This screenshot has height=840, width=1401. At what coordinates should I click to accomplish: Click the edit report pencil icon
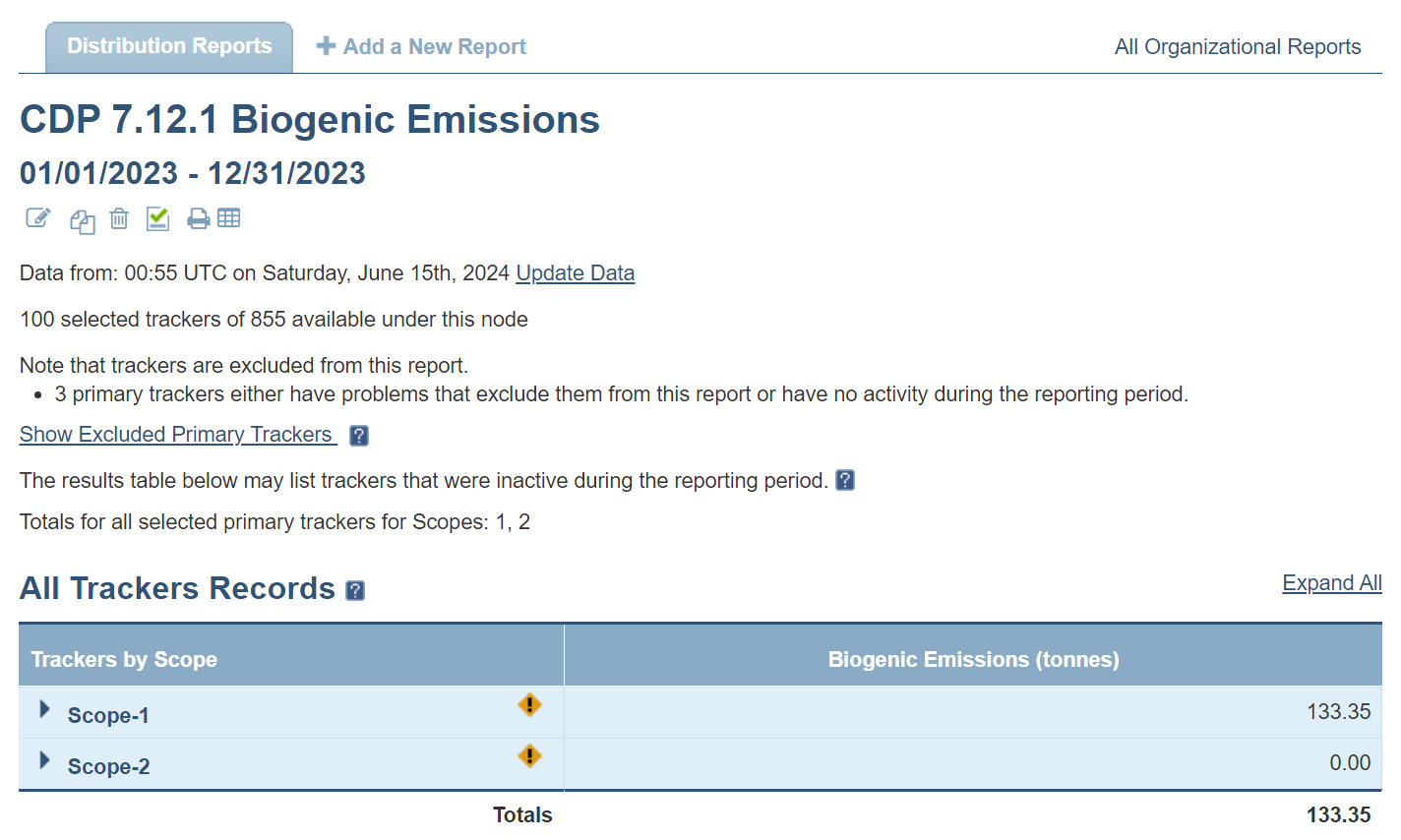pyautogui.click(x=37, y=218)
